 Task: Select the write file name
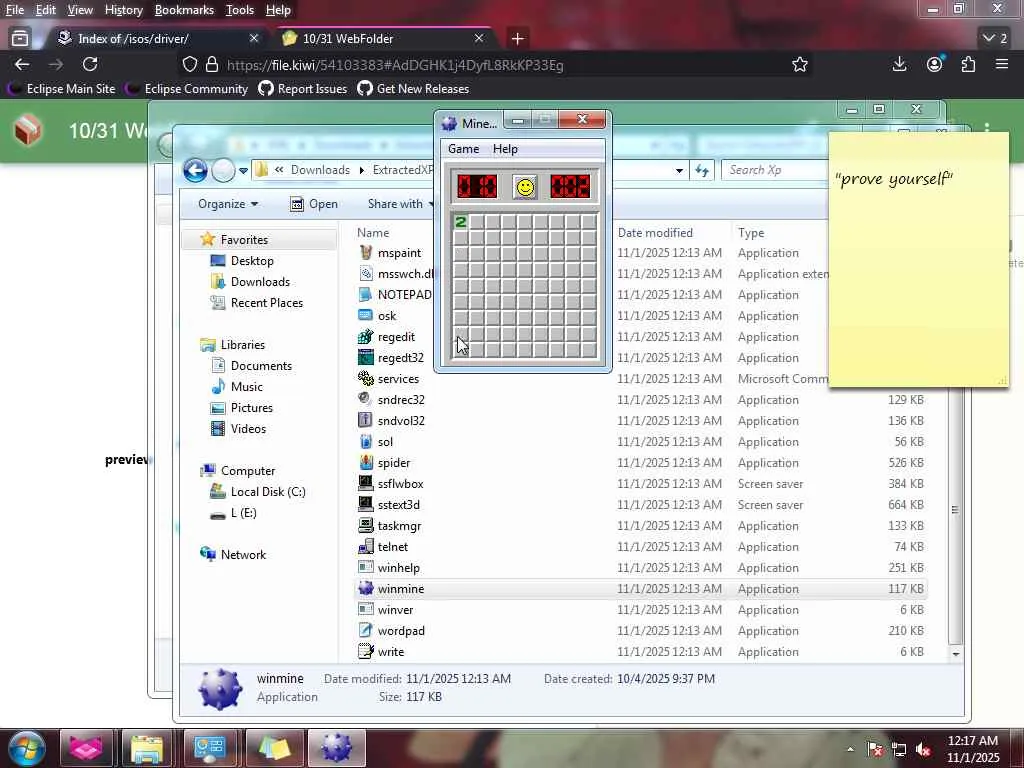pos(391,652)
